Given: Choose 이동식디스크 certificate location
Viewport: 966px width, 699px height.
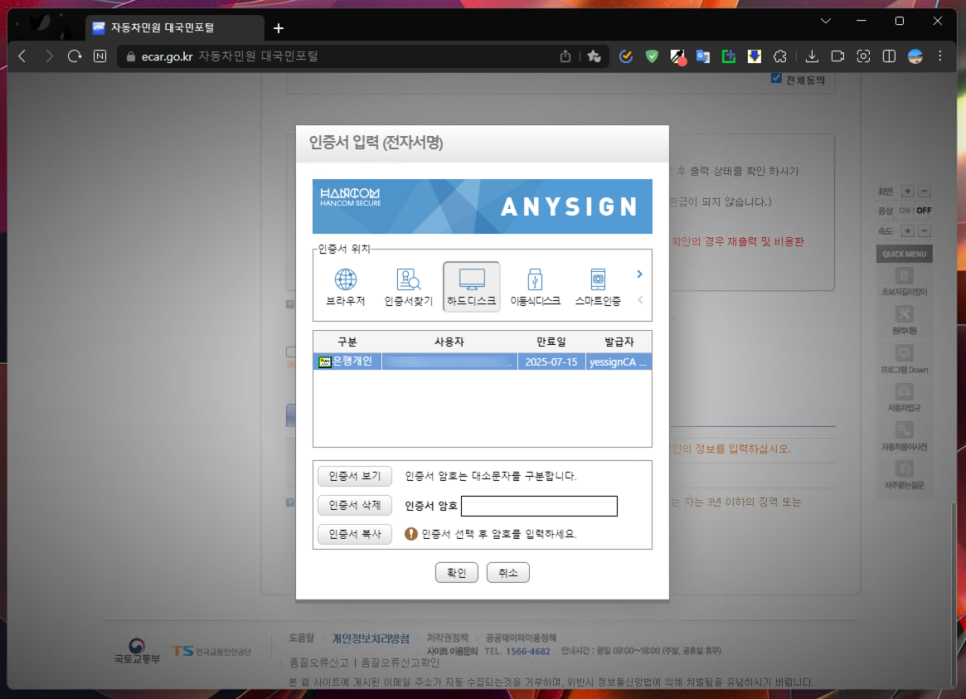Looking at the screenshot, I should pos(535,287).
